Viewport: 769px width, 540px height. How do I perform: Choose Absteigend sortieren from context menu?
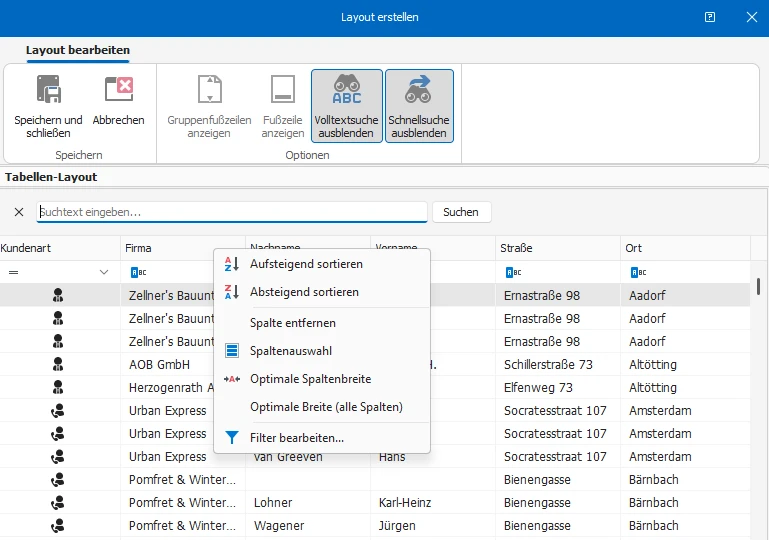(x=322, y=292)
